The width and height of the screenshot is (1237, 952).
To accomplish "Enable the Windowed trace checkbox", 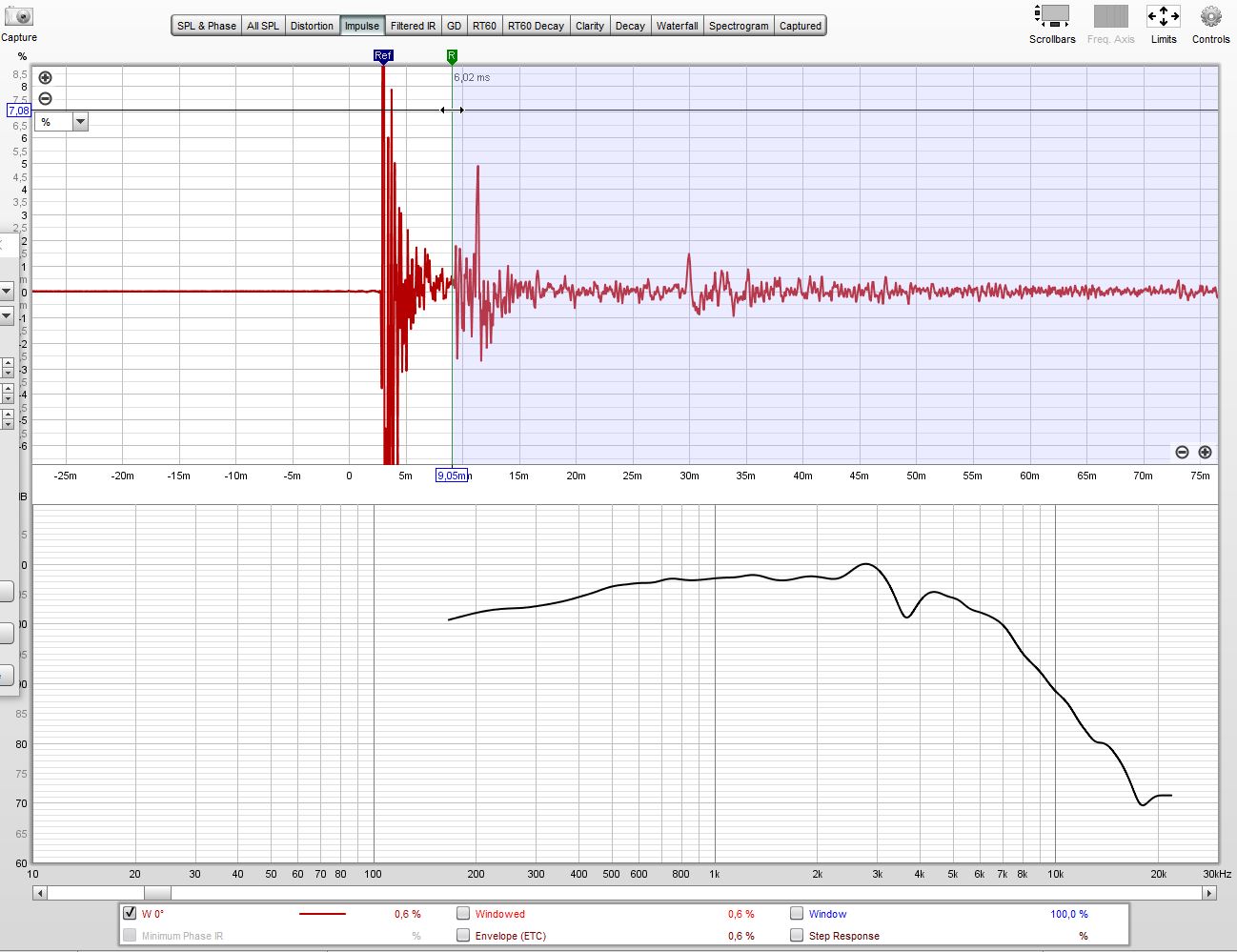I will coord(463,913).
